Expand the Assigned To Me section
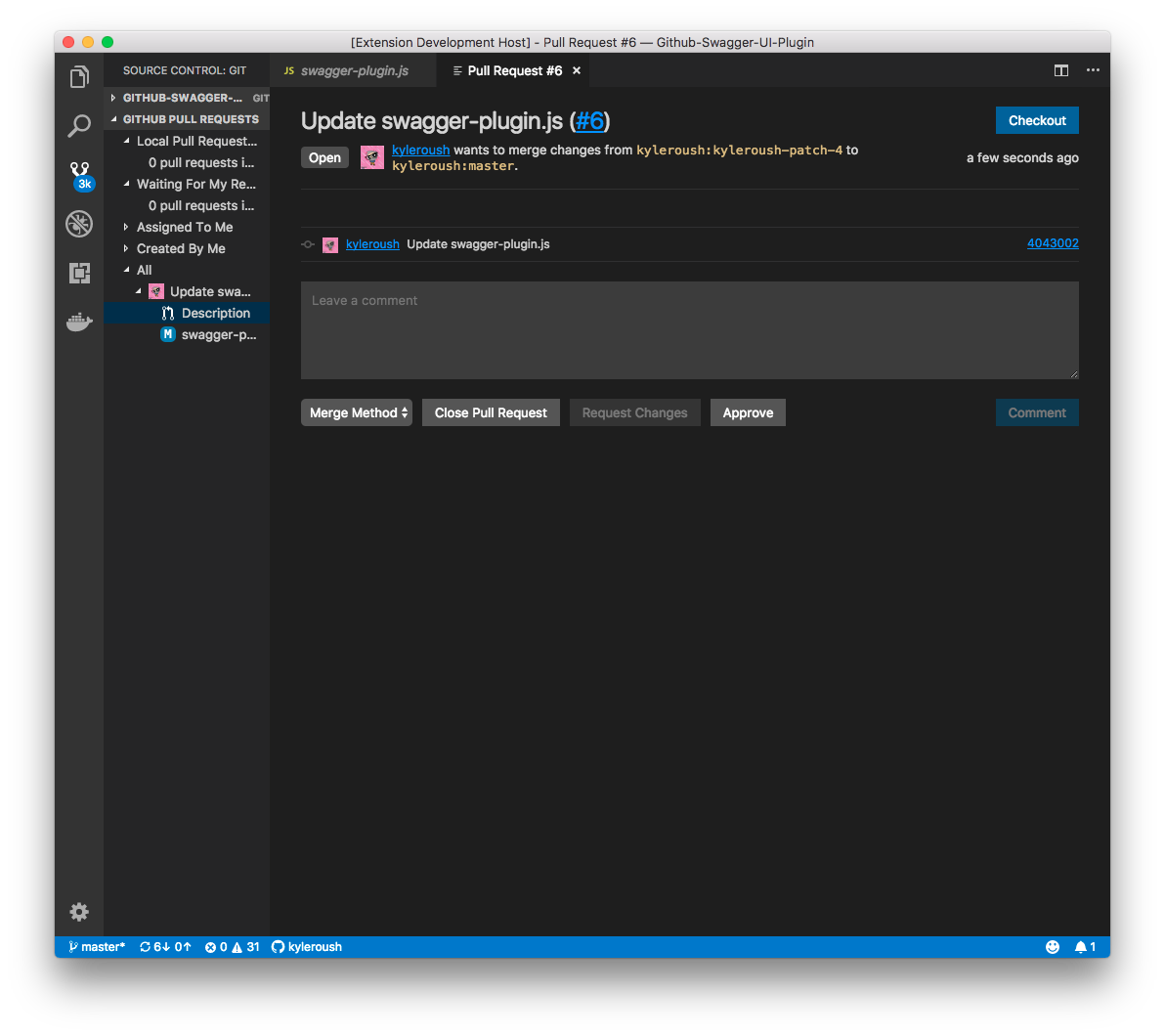 pos(186,227)
